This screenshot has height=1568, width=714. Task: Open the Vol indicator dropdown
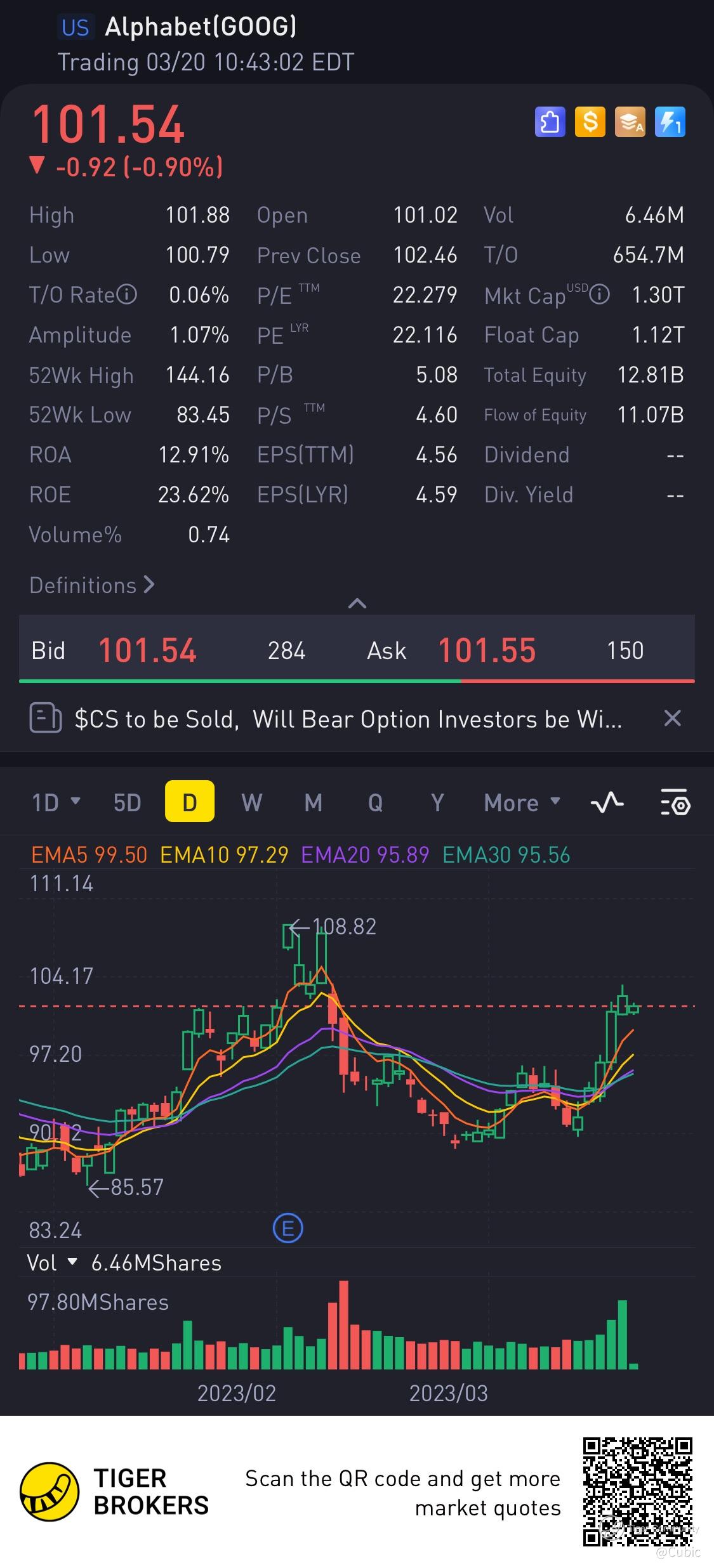pyautogui.click(x=52, y=1263)
